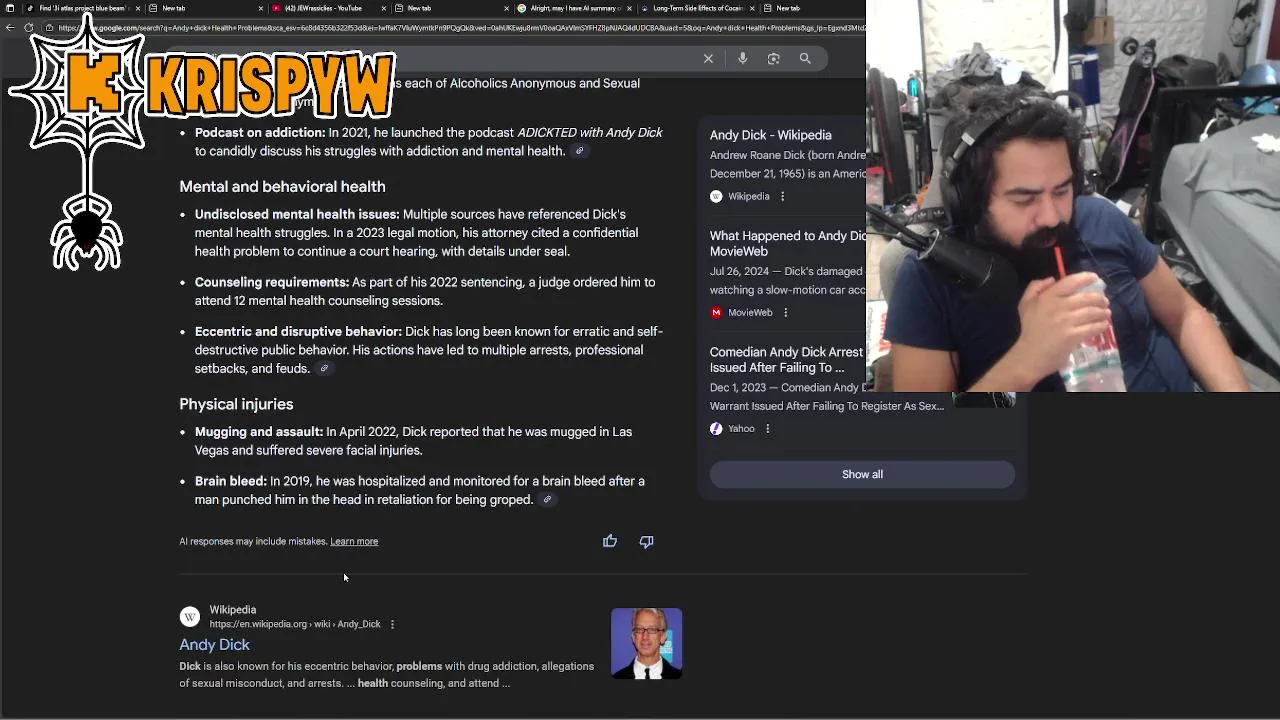Give thumbs down to AI response
The image size is (1280, 720).
tap(646, 541)
